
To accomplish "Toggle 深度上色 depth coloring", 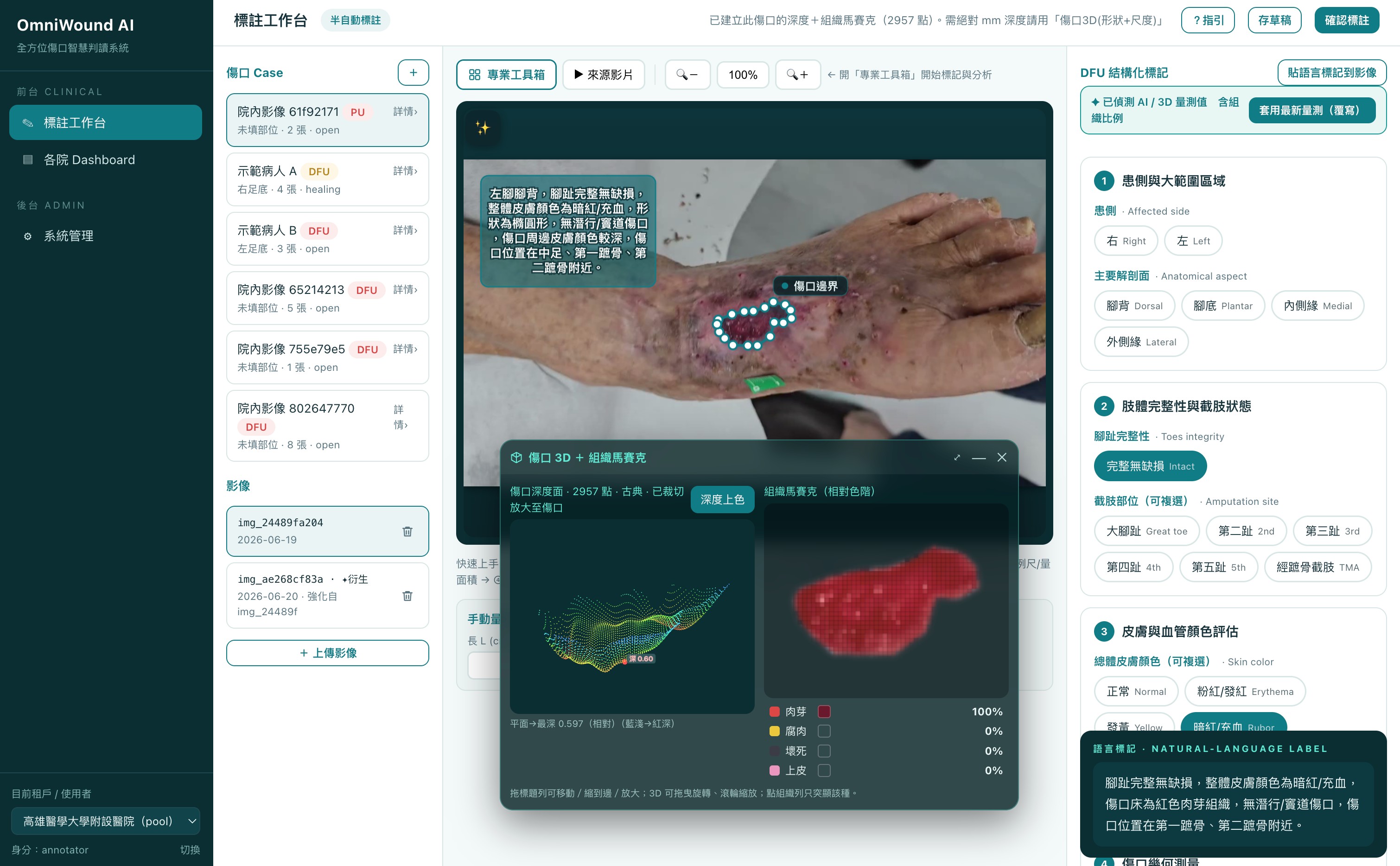I will [722, 499].
